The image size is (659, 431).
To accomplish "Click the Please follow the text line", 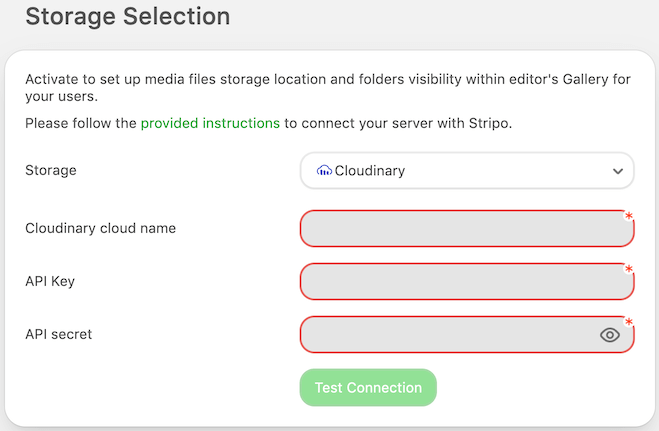I will tap(80, 124).
